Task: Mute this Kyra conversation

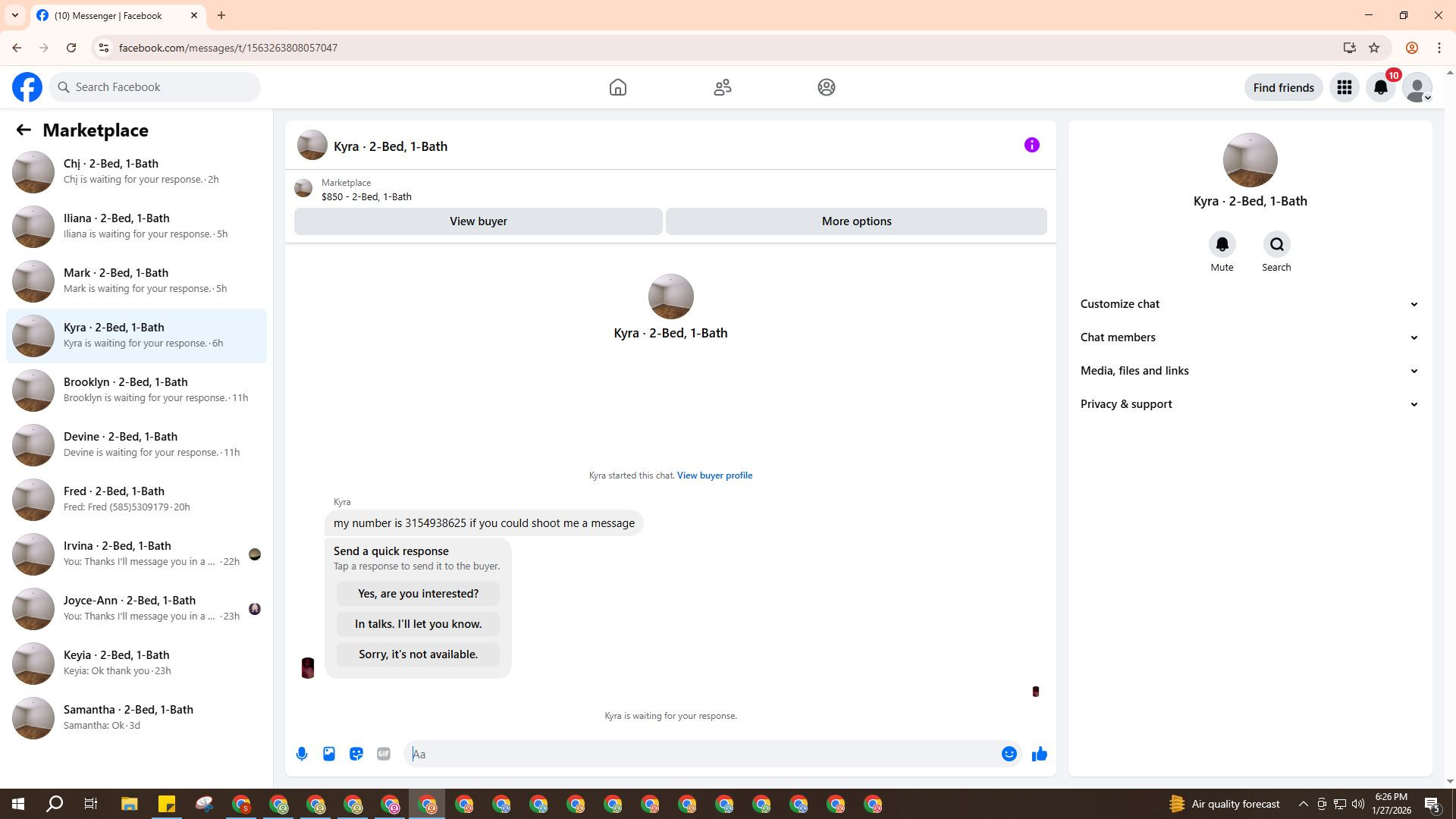Action: [1222, 245]
